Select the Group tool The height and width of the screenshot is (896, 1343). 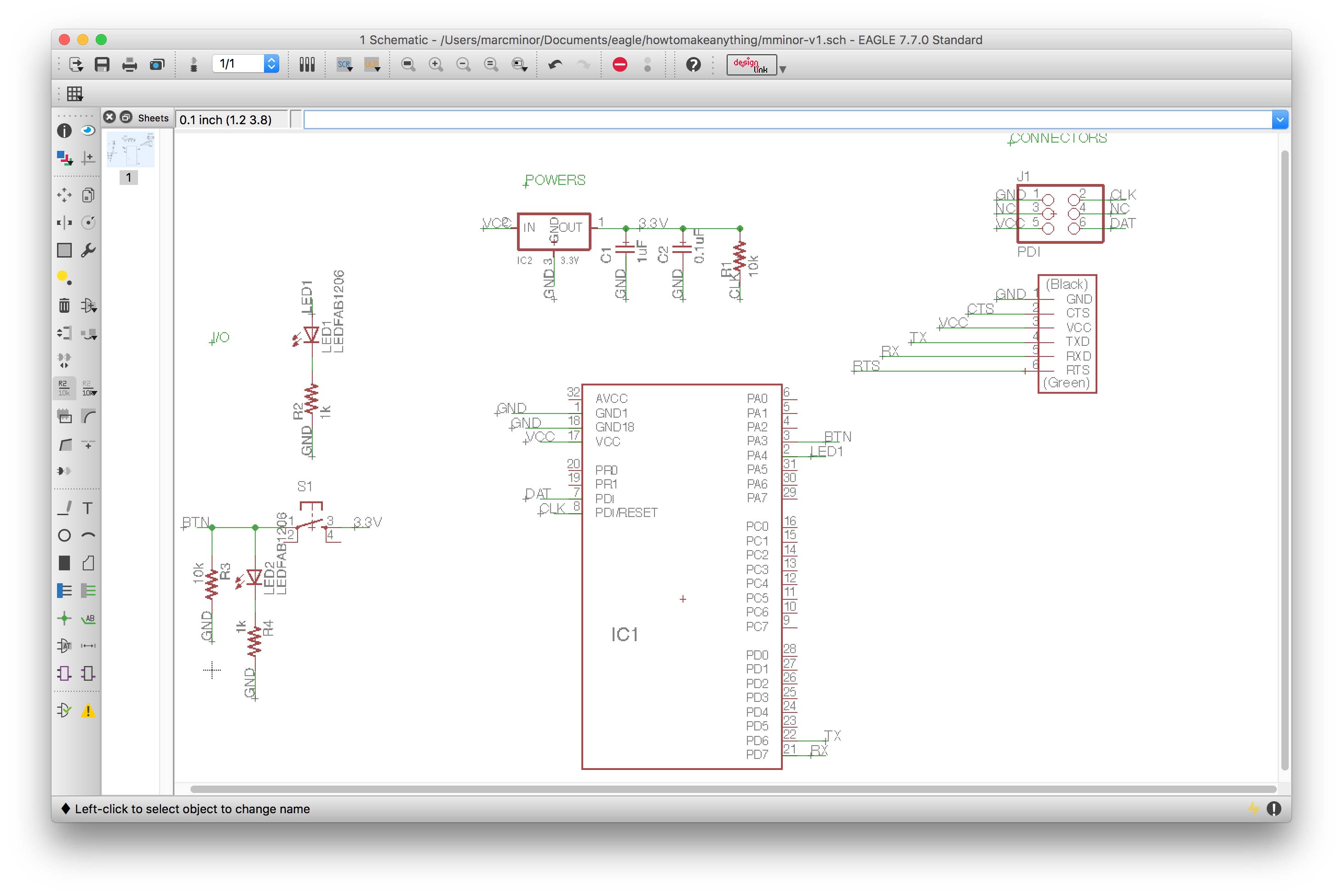pyautogui.click(x=64, y=250)
